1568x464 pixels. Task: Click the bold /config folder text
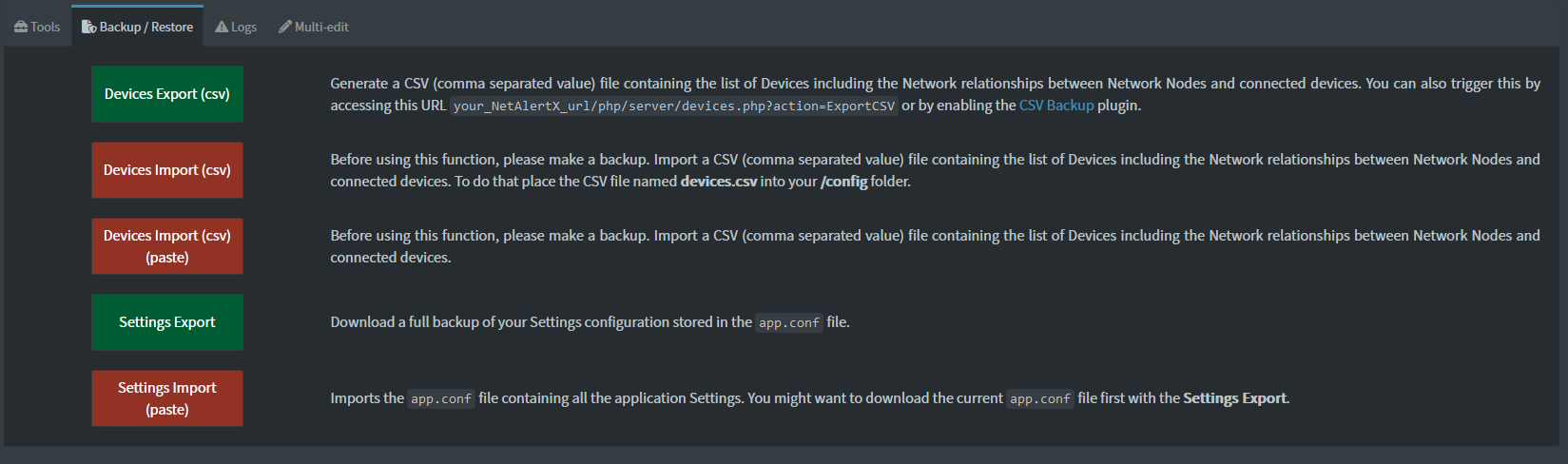pos(843,182)
